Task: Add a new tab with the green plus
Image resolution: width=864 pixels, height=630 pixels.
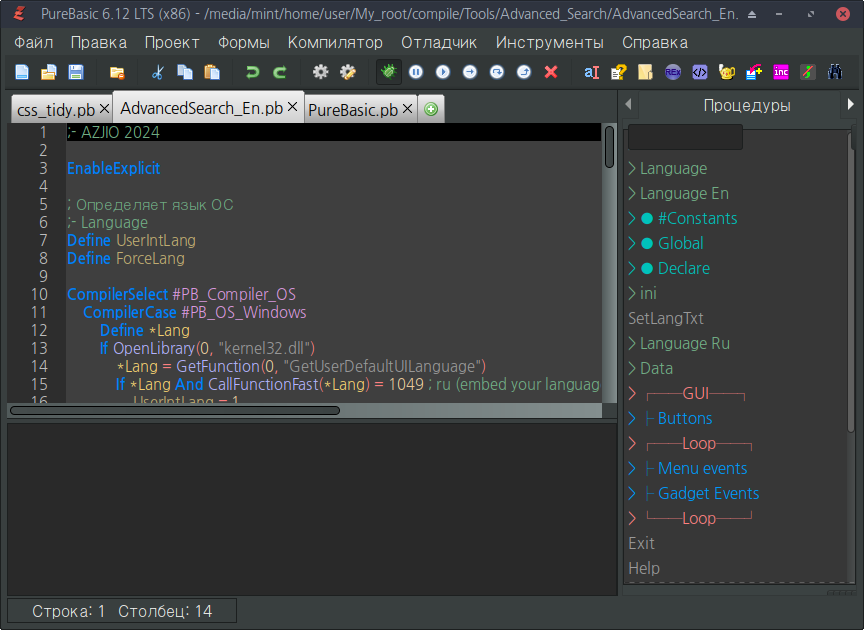Action: coord(431,109)
